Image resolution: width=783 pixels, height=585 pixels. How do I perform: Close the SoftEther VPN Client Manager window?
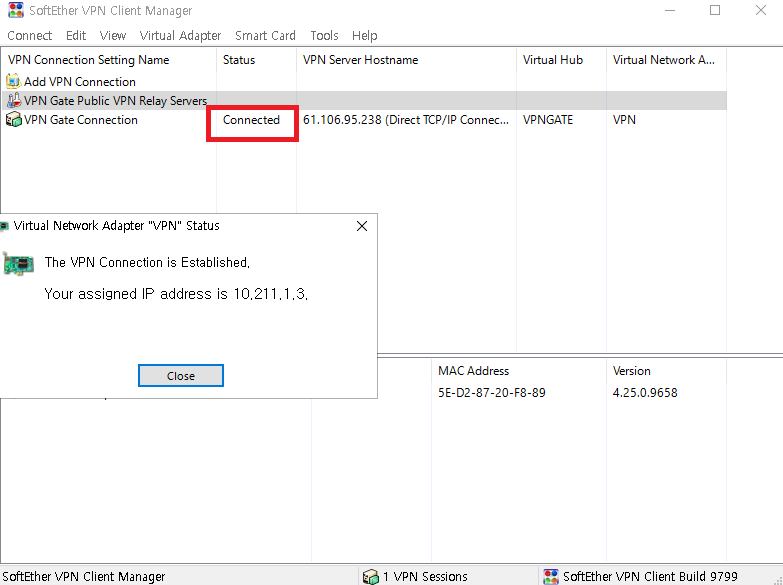[x=761, y=10]
